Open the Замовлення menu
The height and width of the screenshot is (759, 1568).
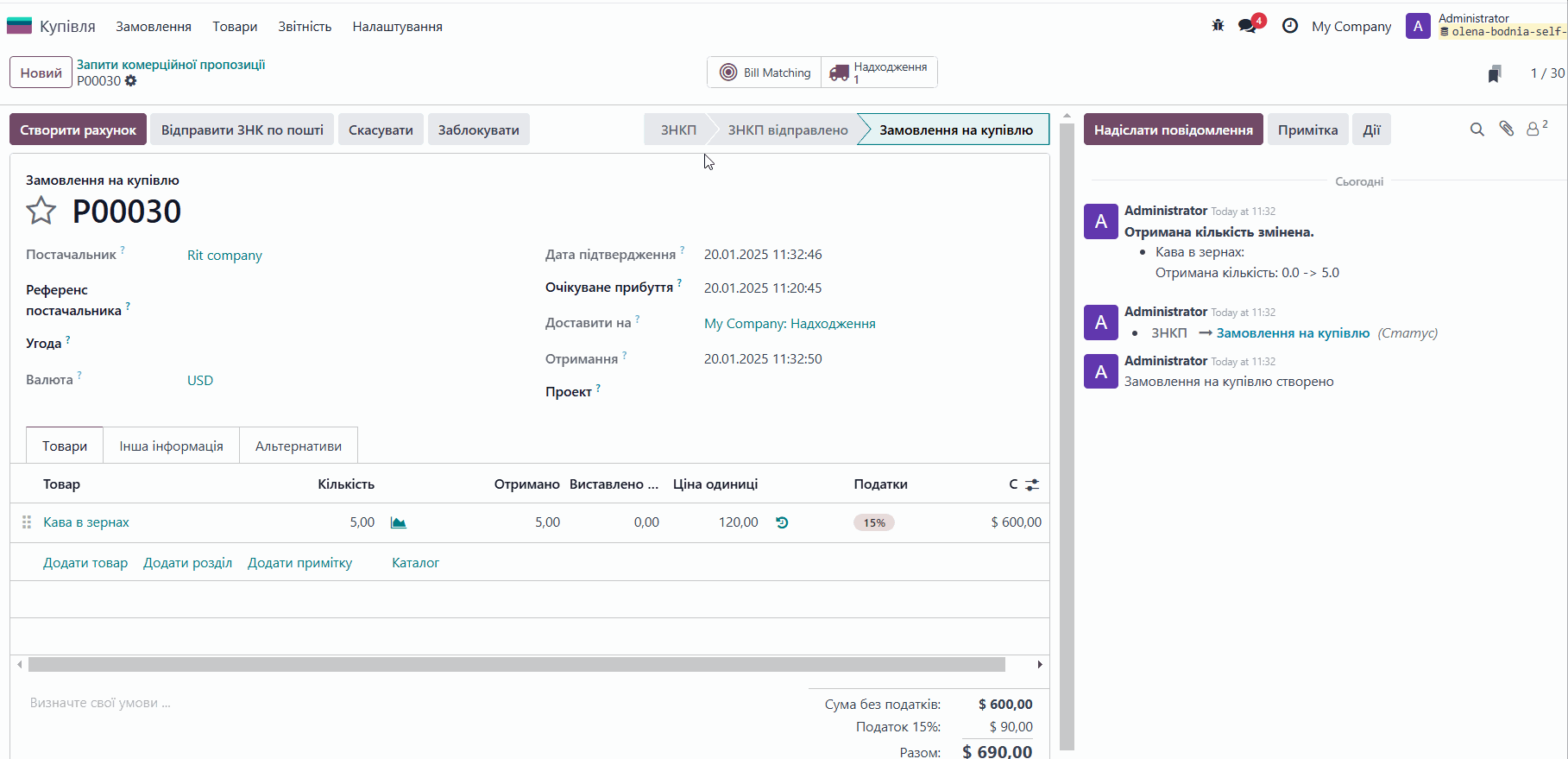coord(154,27)
